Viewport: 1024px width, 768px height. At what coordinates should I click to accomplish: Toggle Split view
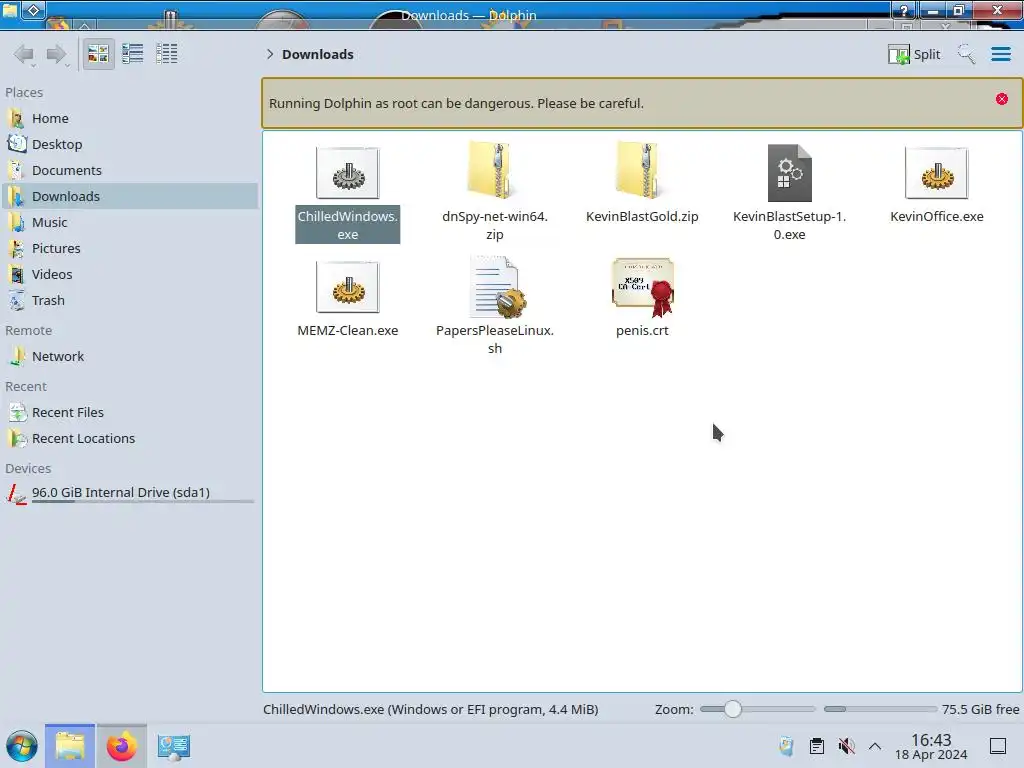point(914,54)
